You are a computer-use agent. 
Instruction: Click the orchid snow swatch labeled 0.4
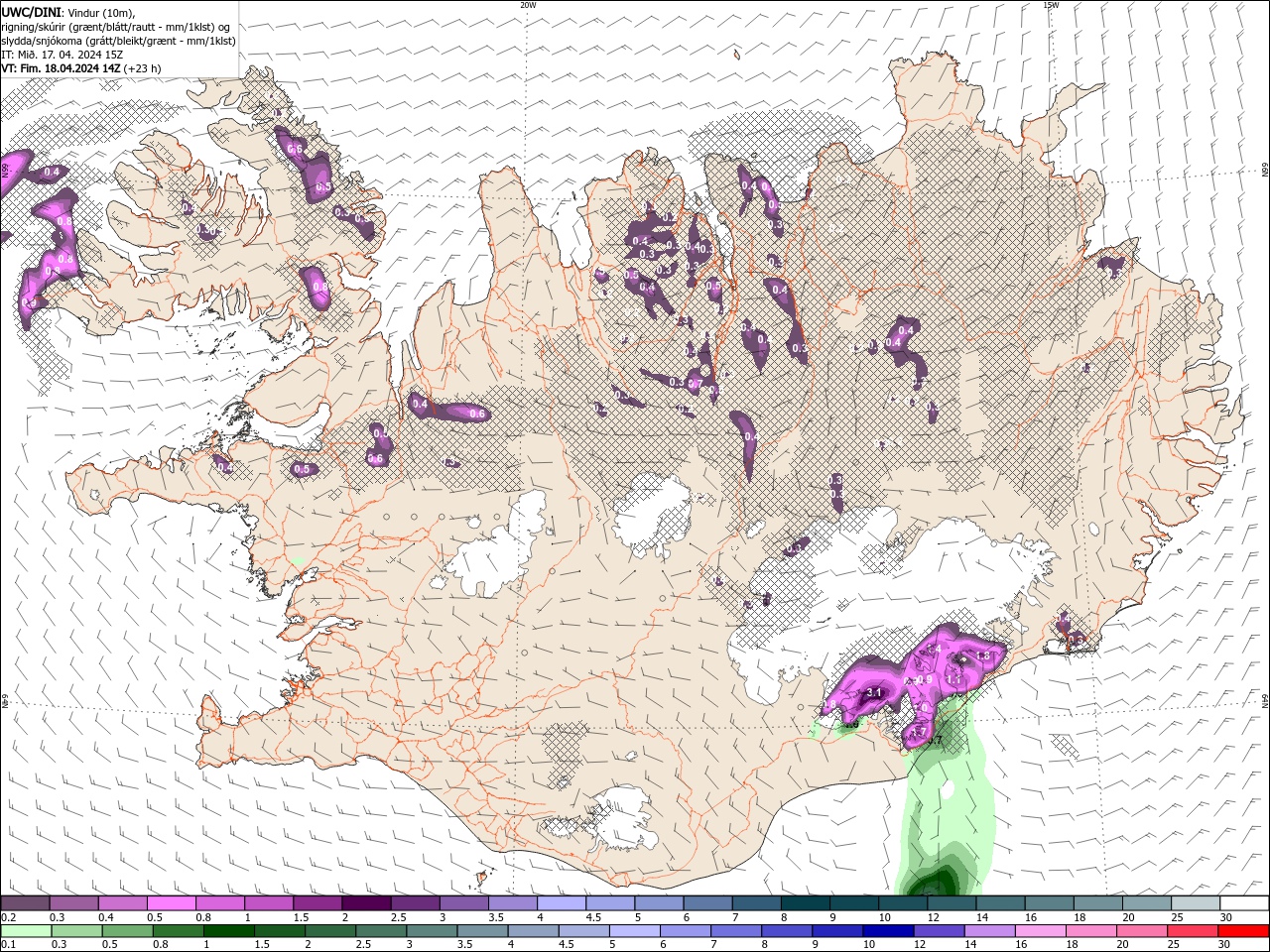(122, 903)
